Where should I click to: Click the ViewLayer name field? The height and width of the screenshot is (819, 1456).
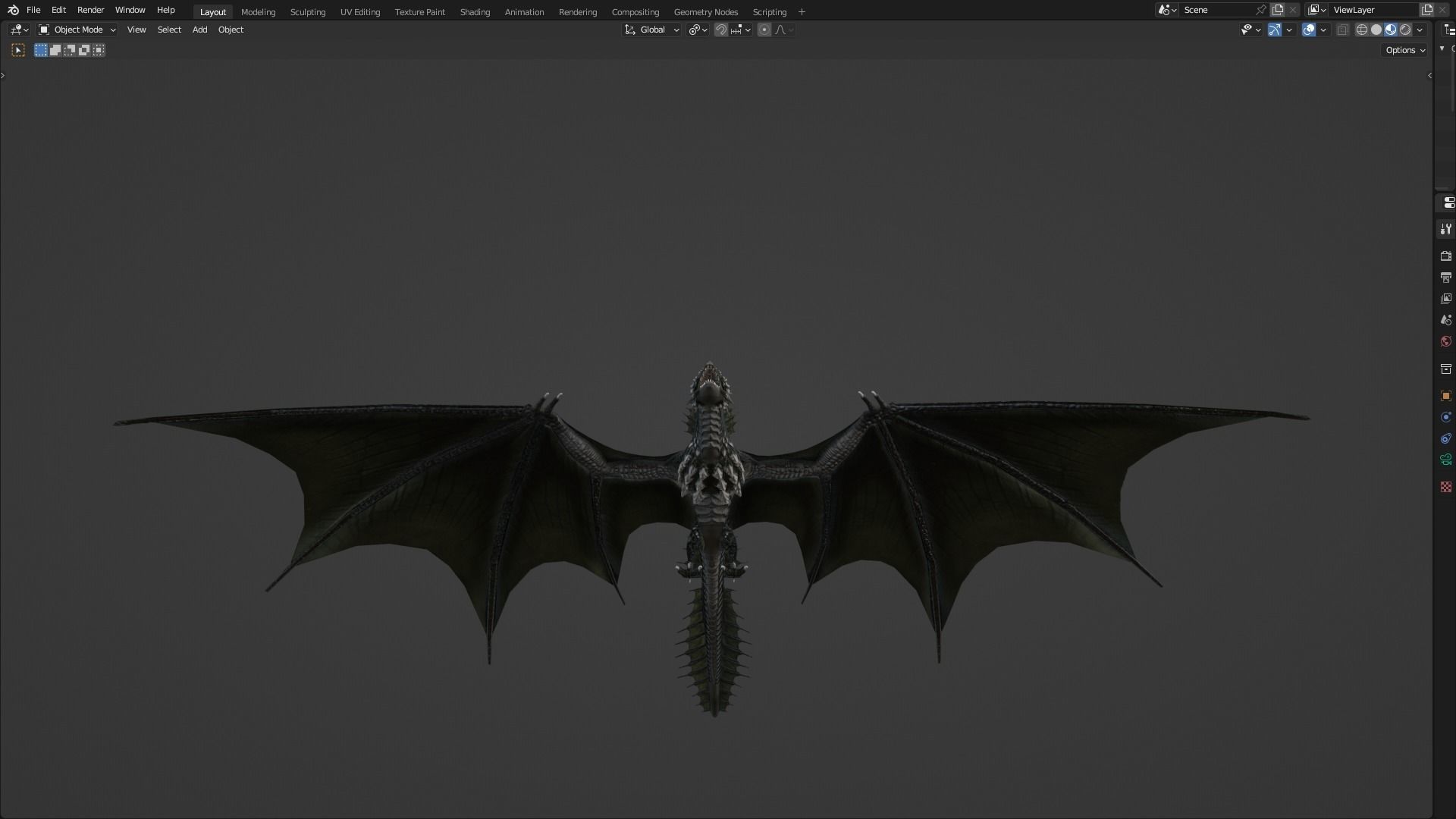click(x=1374, y=10)
